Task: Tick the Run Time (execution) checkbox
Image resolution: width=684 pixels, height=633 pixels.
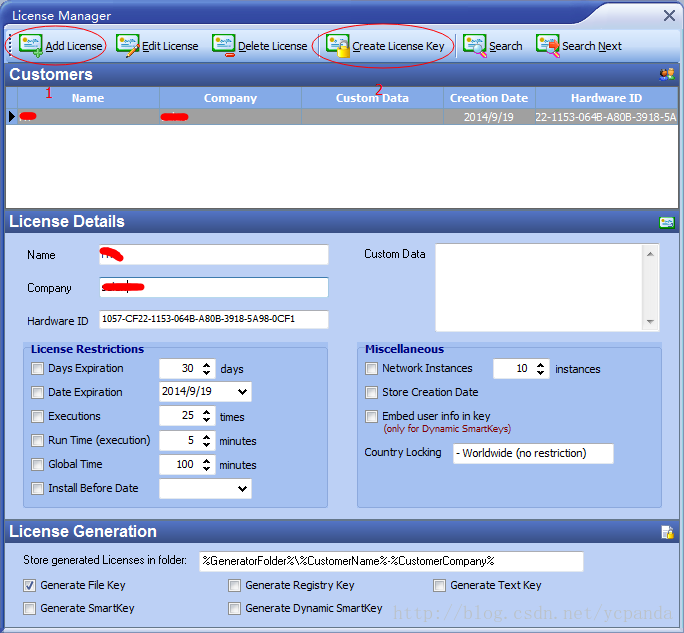Action: tap(38, 441)
